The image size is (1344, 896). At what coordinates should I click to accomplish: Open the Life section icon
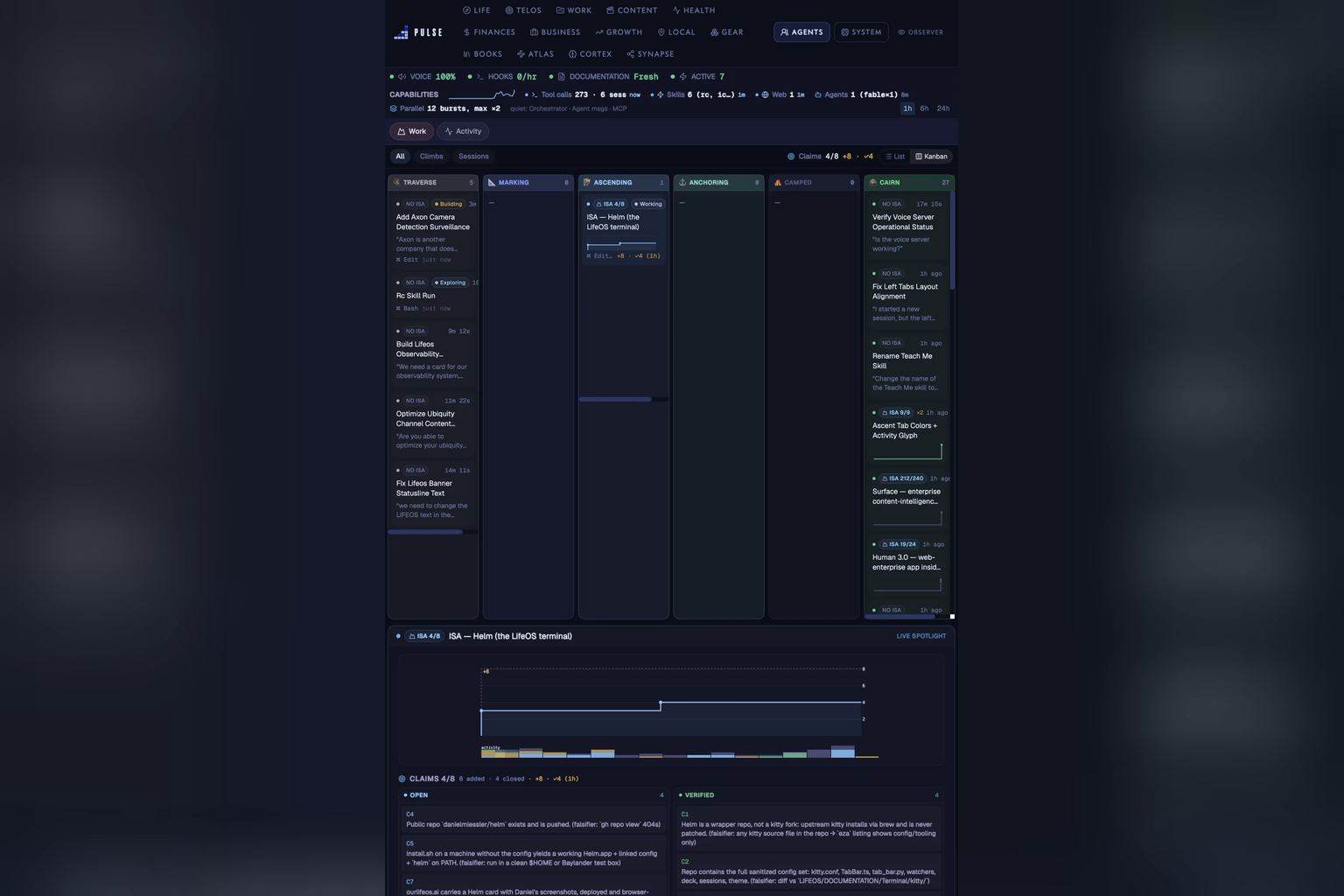point(466,10)
